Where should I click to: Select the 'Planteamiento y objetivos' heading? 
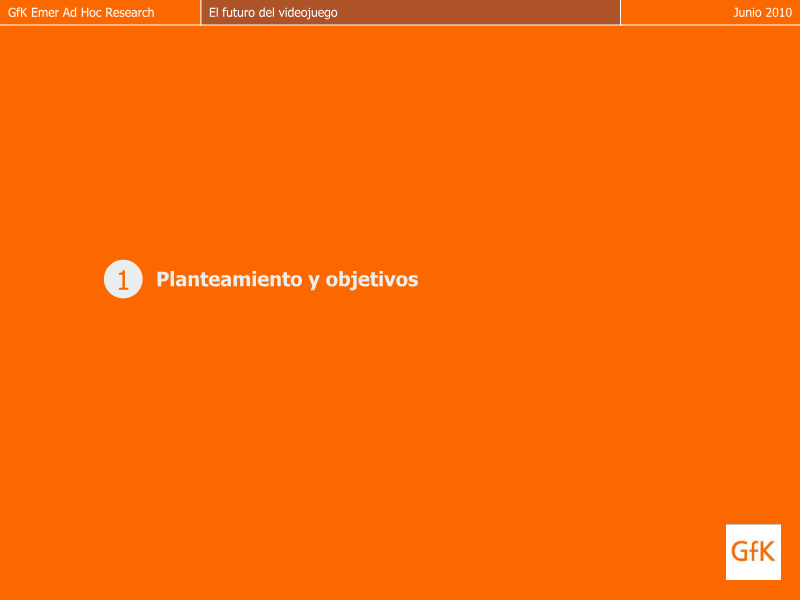(x=287, y=279)
